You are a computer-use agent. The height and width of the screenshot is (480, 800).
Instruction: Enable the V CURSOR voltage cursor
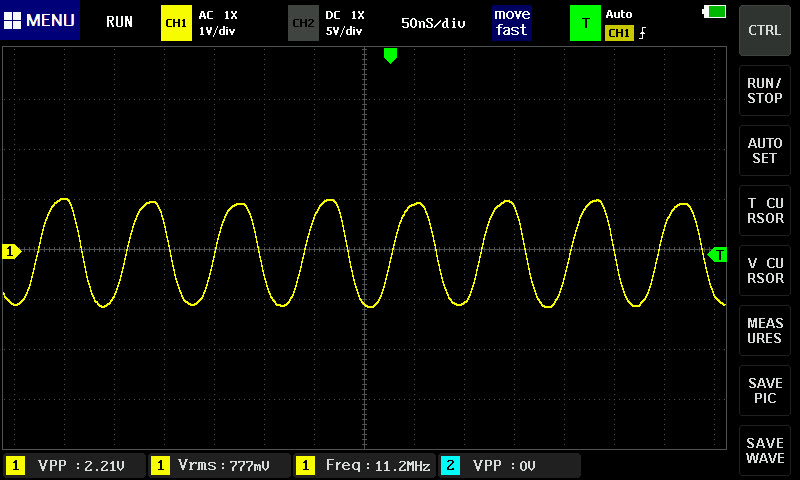click(x=764, y=270)
